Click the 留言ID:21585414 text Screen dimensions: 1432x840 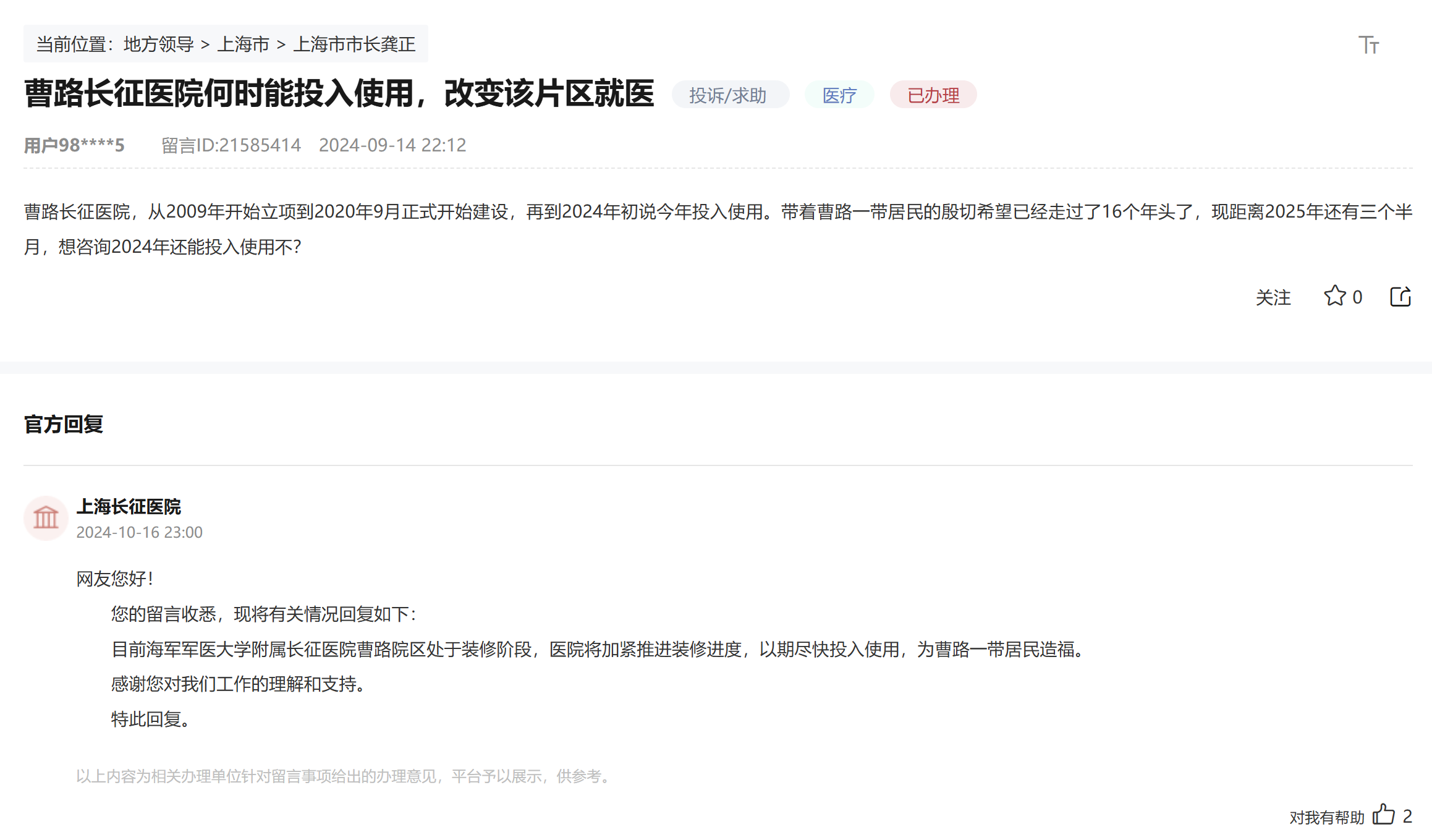coord(230,145)
